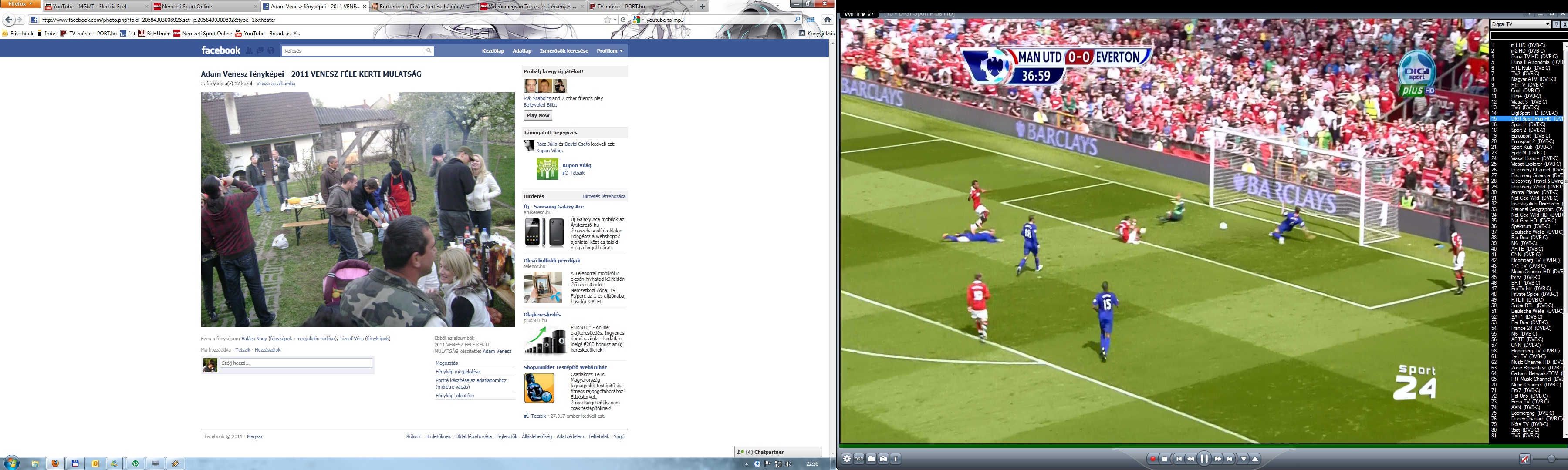Expand the Profilom dropdown menu
Screen dimensions: 1568x470
pyautogui.click(x=610, y=51)
